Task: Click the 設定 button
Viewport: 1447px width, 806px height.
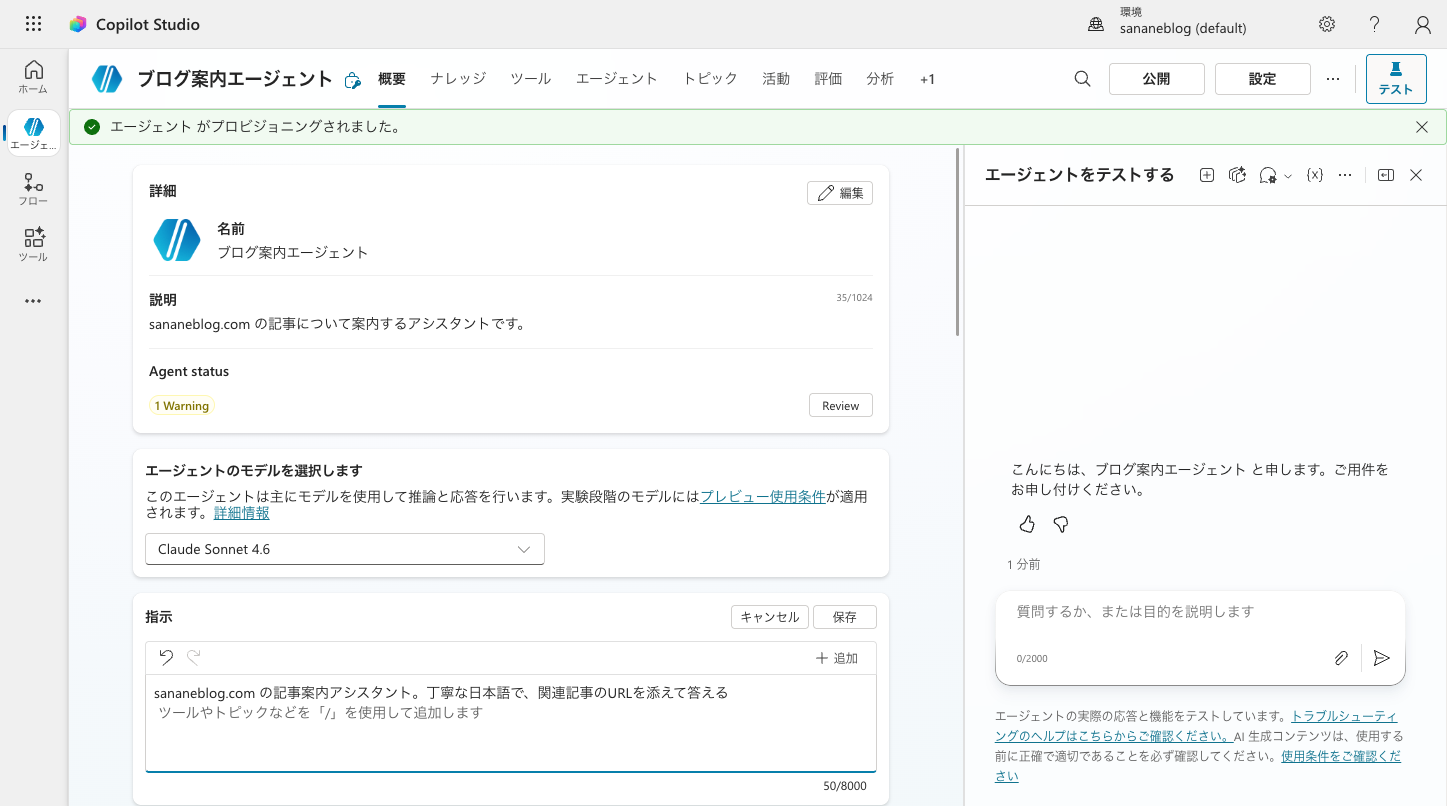Action: pos(1263,79)
